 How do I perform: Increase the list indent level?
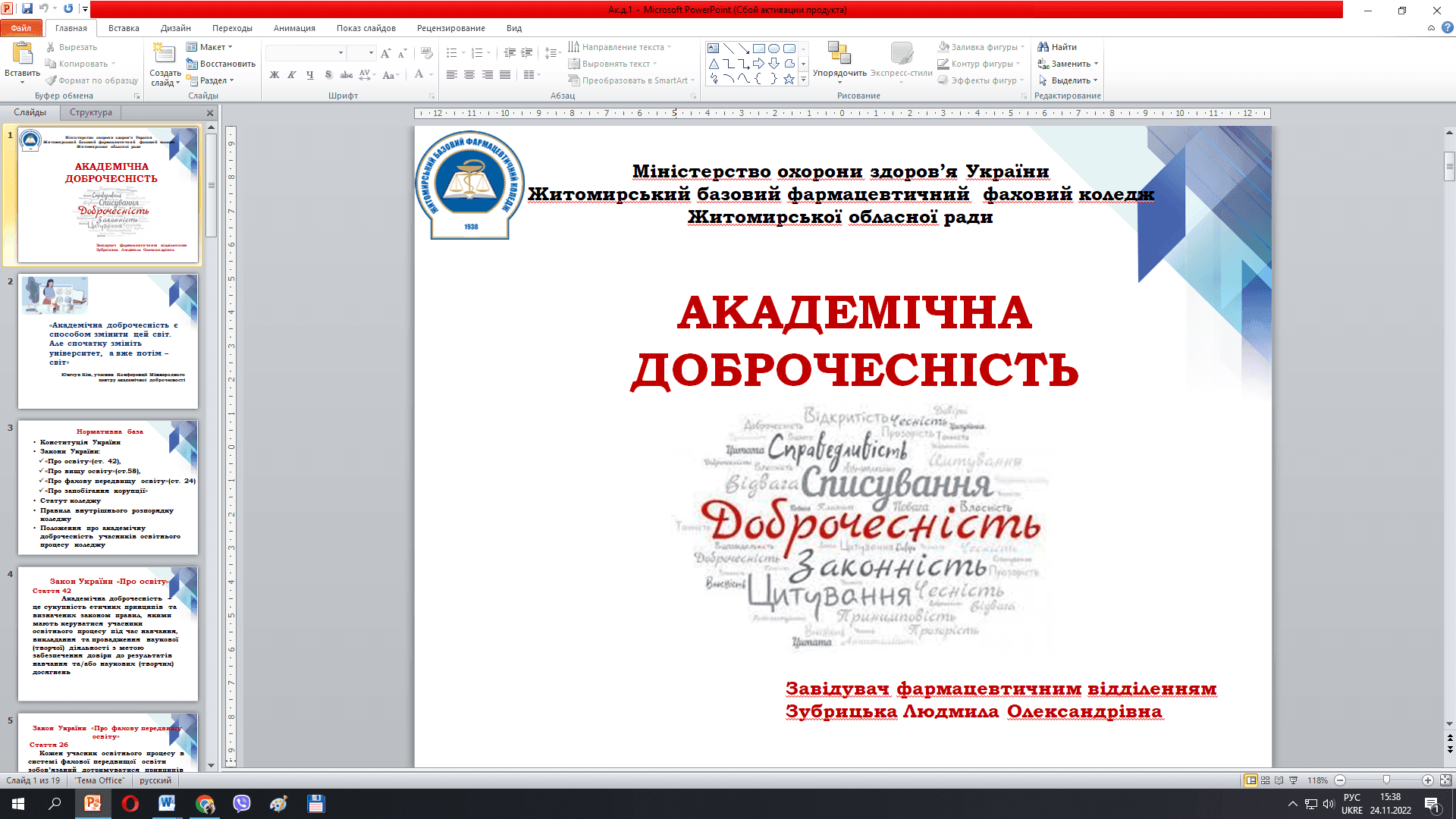coord(527,53)
